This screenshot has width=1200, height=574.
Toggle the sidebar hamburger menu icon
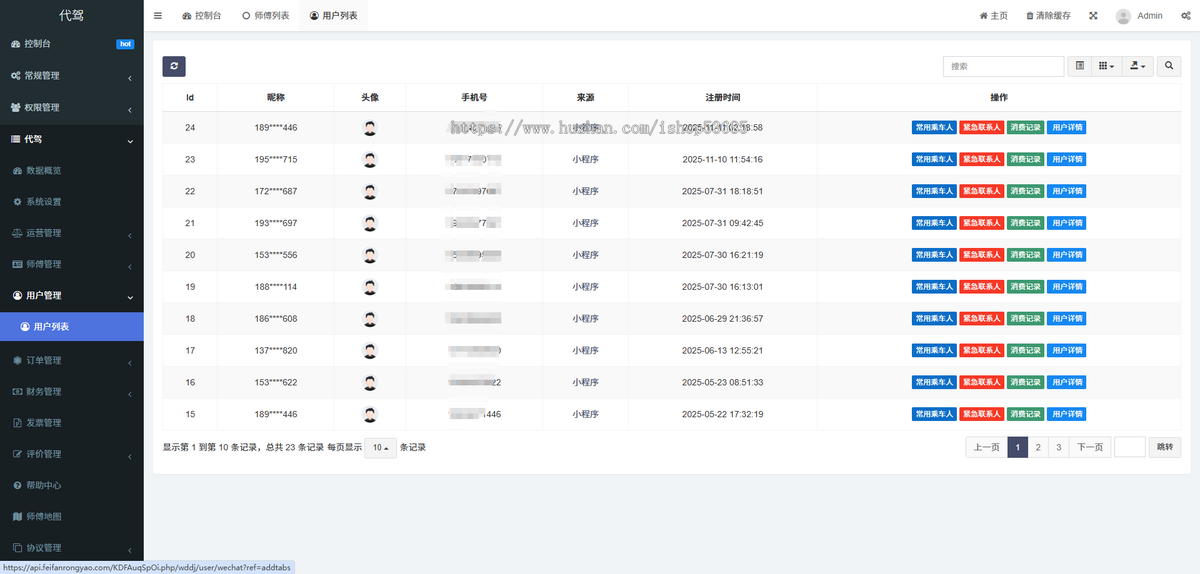click(x=158, y=16)
